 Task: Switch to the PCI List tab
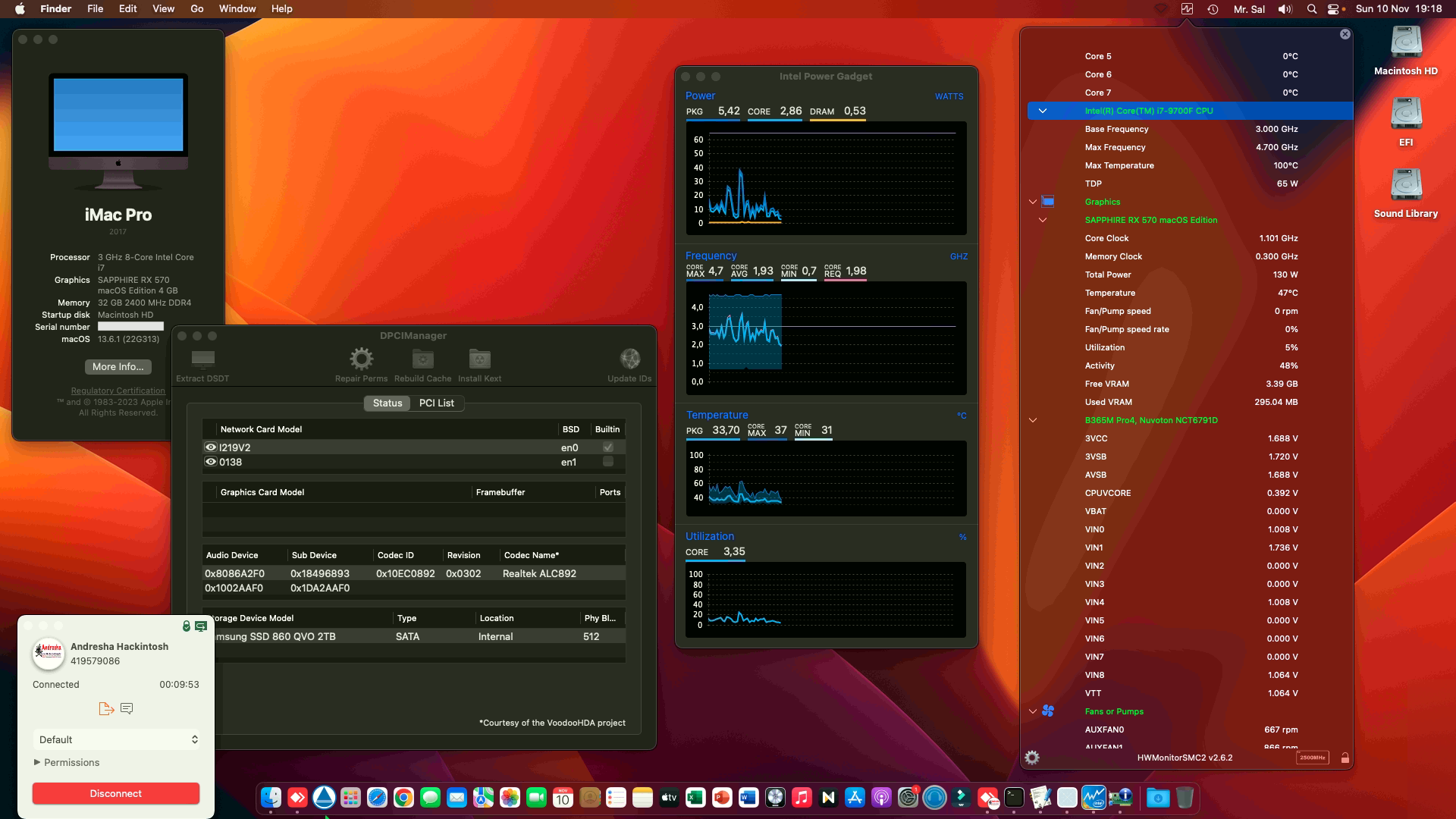[x=437, y=403]
